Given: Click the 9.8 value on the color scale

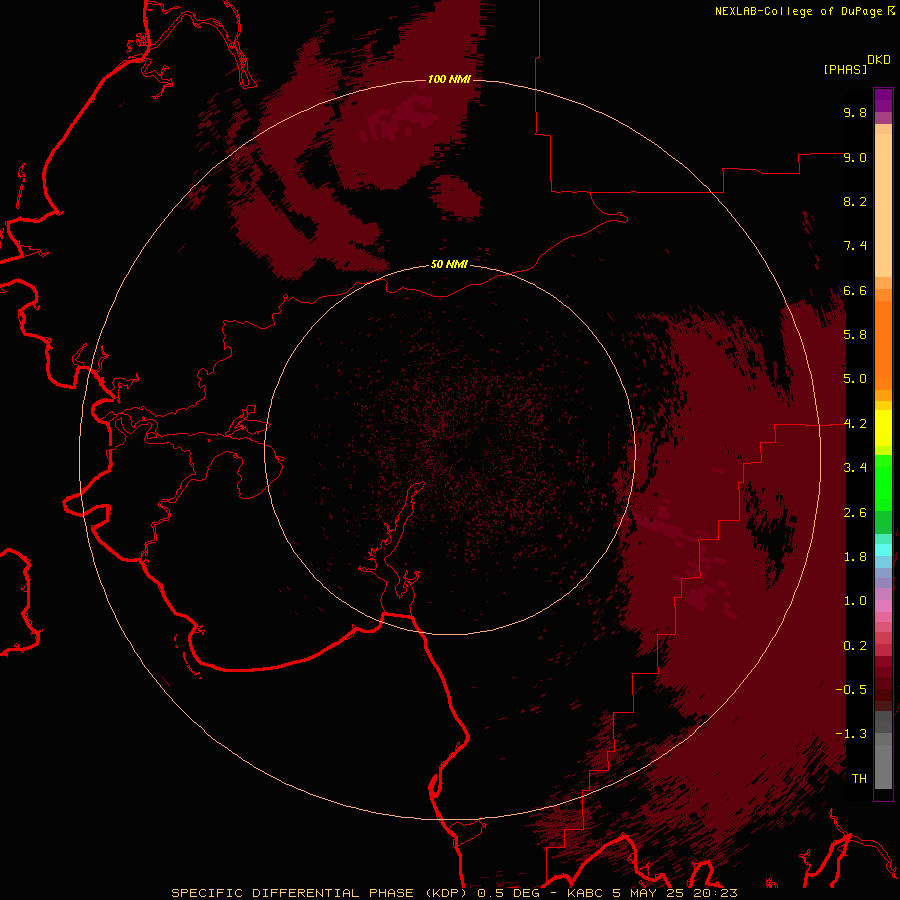Looking at the screenshot, I should [x=855, y=112].
